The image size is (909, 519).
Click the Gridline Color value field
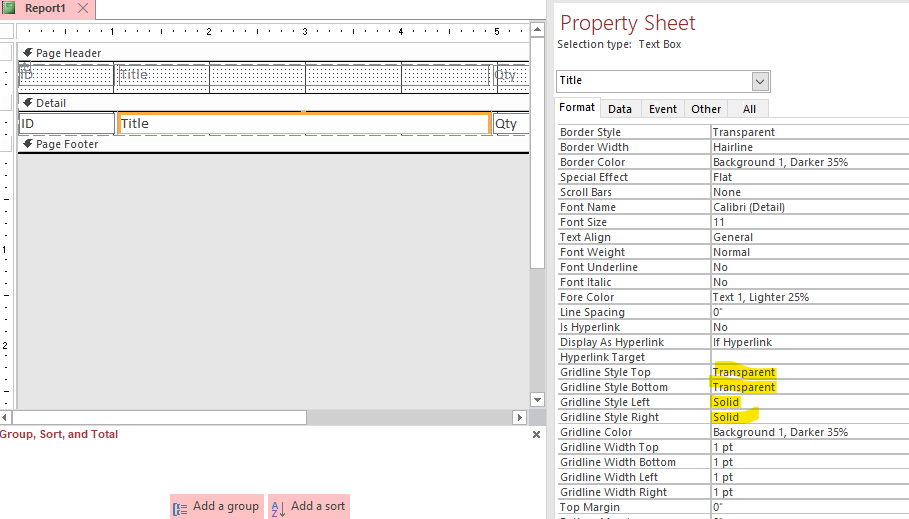[810, 433]
